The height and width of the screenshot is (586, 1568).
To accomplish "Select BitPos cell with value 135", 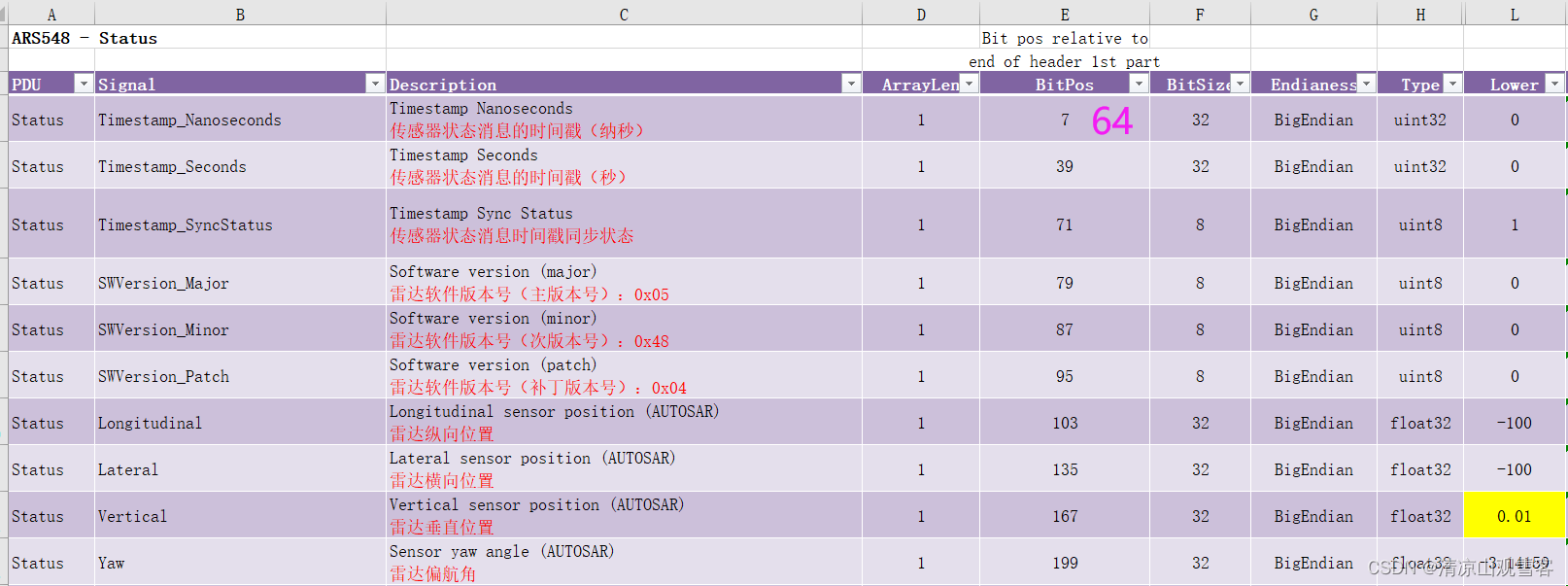I will (x=1065, y=469).
